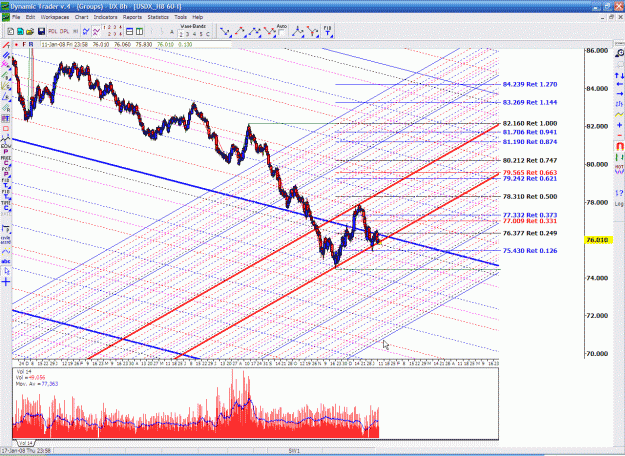Click the PDL toolbar button
Viewport: 625px width, 456px height.
pos(53,31)
